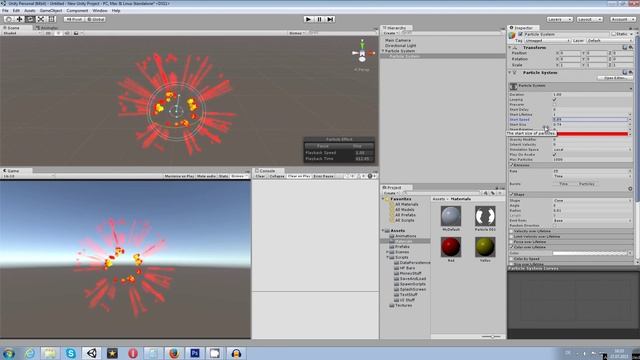This screenshot has height=360, width=640.
Task: Select the Hand tool in the toolbar
Action: click(9, 19)
